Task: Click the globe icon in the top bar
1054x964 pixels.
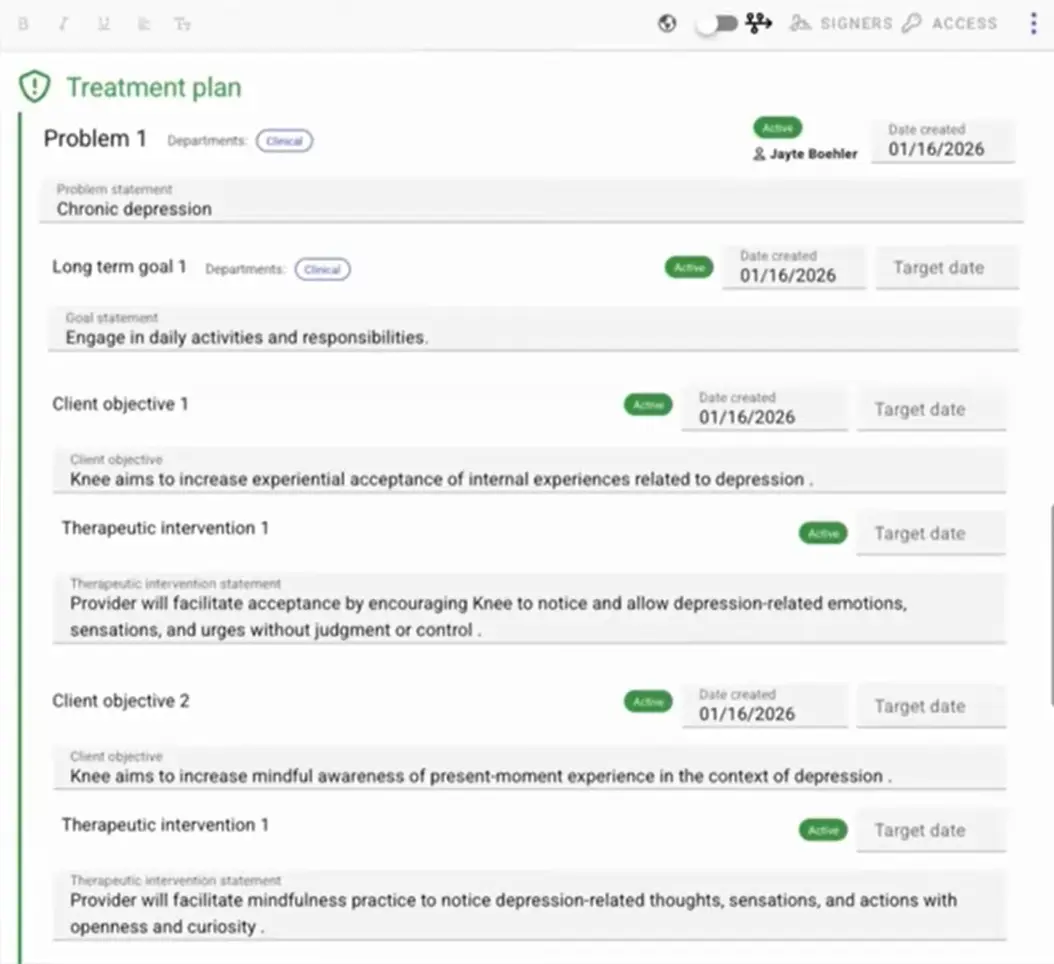Action: tap(667, 22)
